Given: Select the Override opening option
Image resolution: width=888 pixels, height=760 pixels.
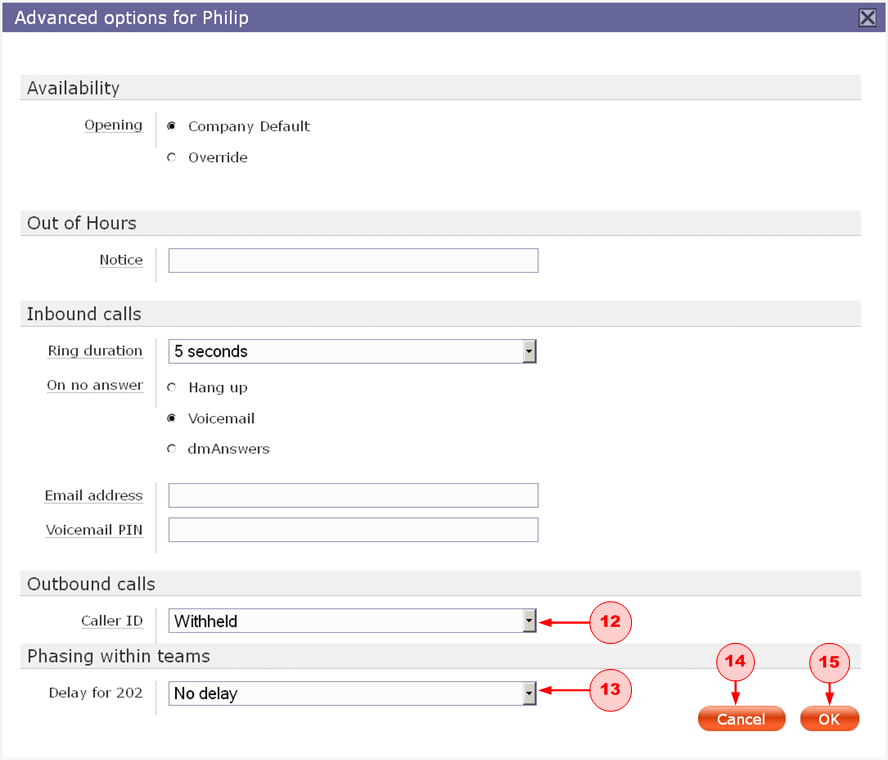Looking at the screenshot, I should coord(172,157).
